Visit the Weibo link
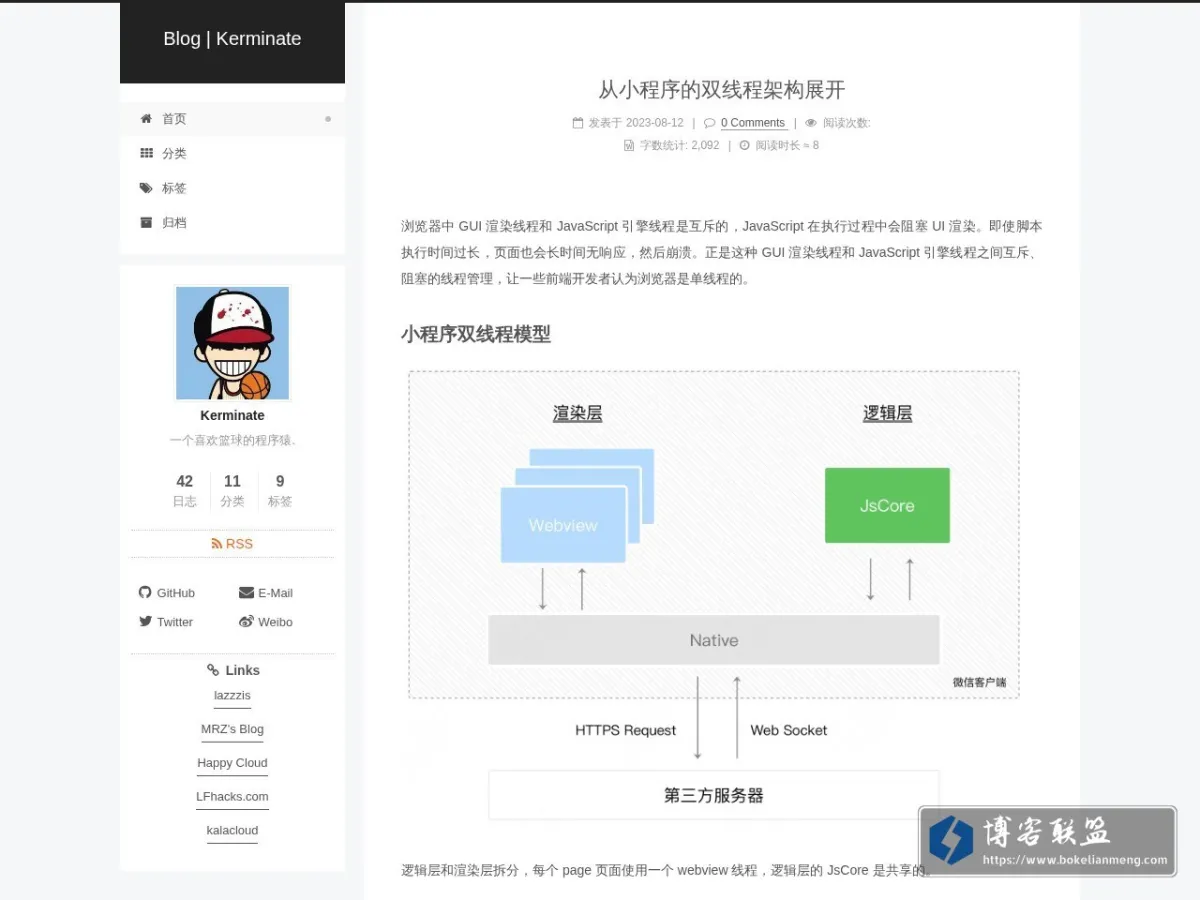1200x900 pixels. pyautogui.click(x=266, y=622)
